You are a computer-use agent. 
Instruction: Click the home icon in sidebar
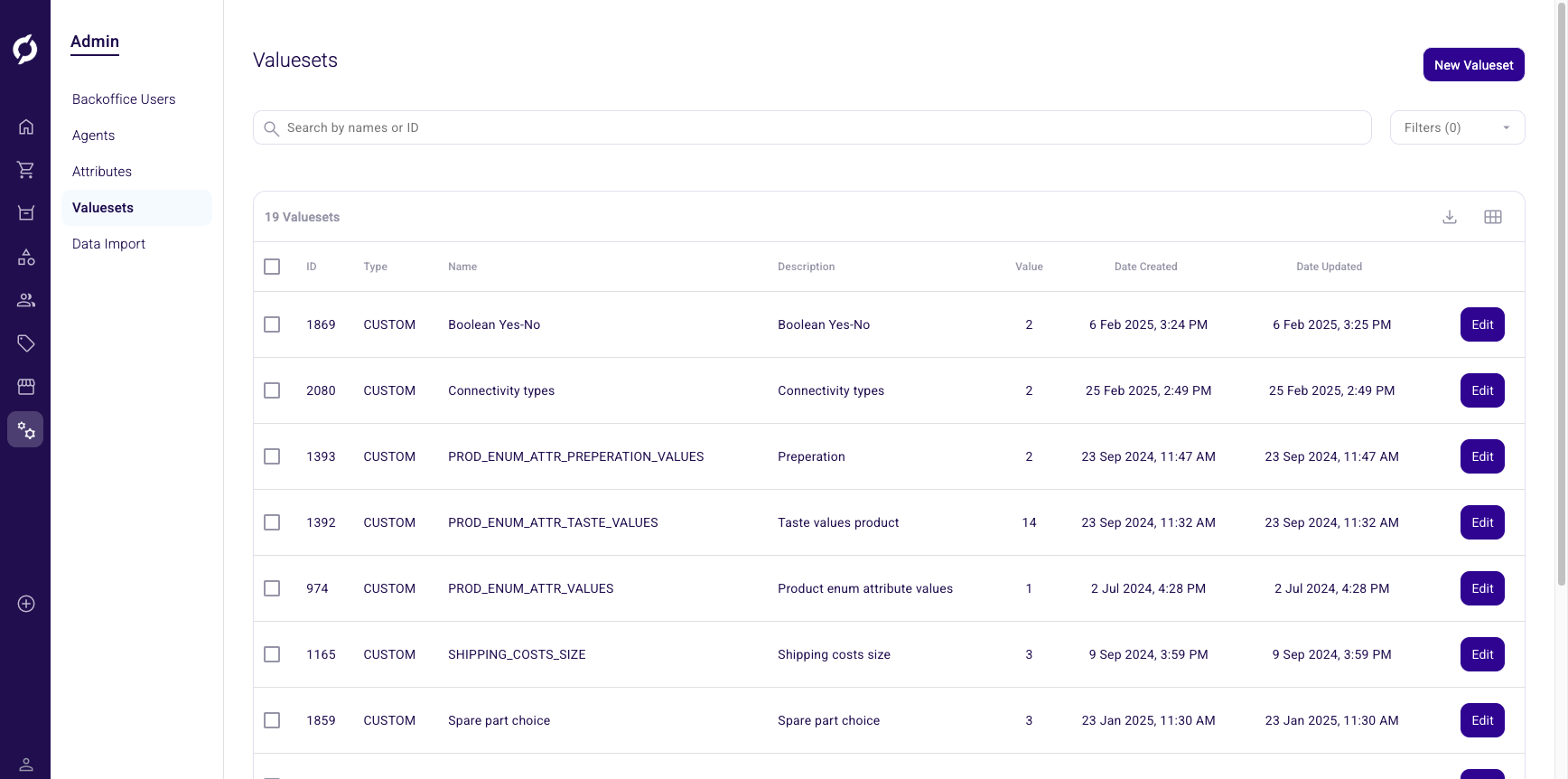click(x=26, y=127)
